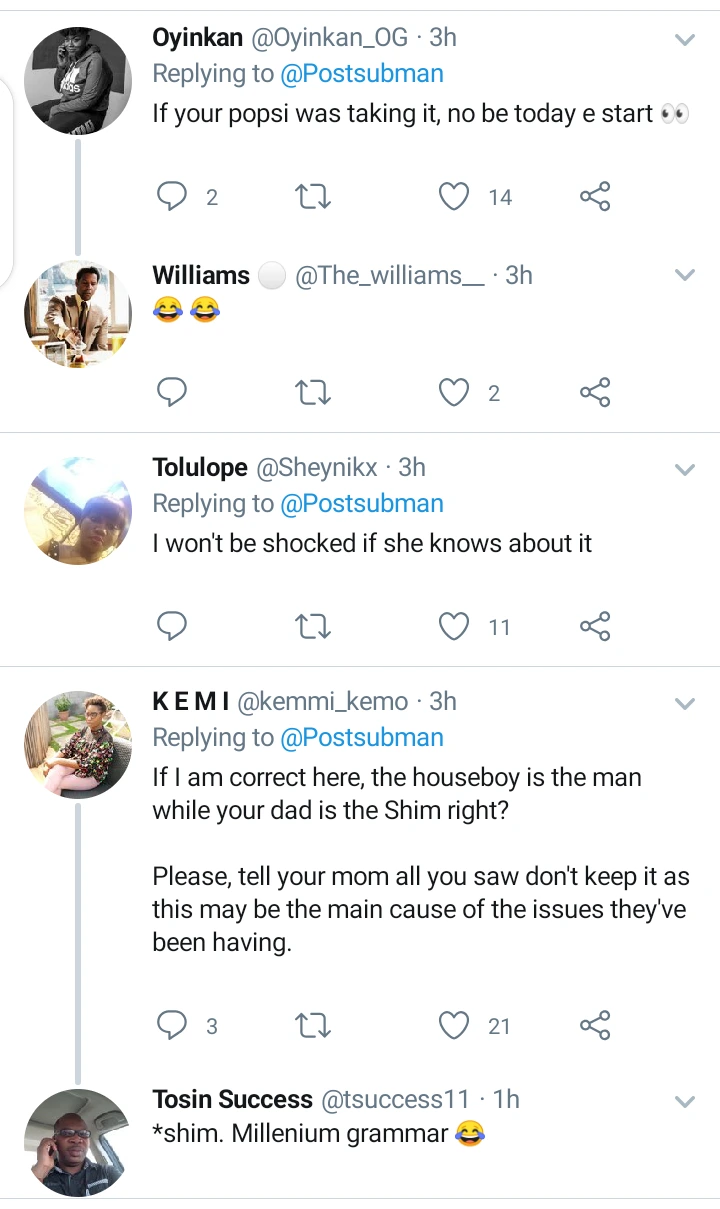Viewport: 720px width, 1209px height.
Task: Like Williams' tweet with 2 likes
Action: pyautogui.click(x=455, y=393)
